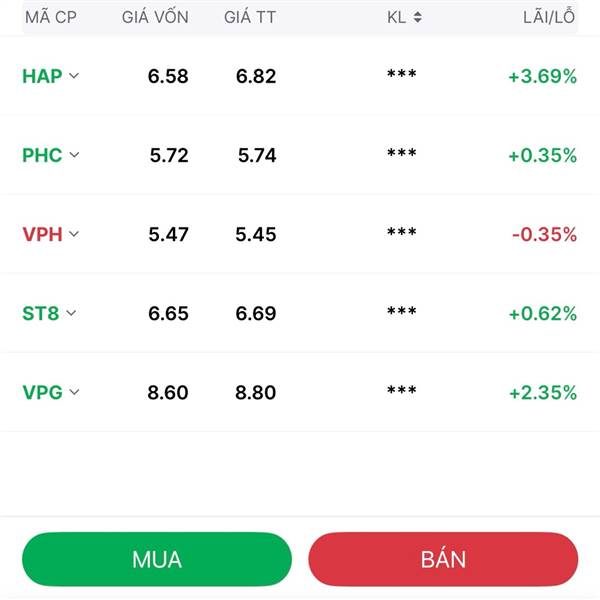The height and width of the screenshot is (600, 600).
Task: Expand the PHC stock row chevron
Action: point(74,155)
